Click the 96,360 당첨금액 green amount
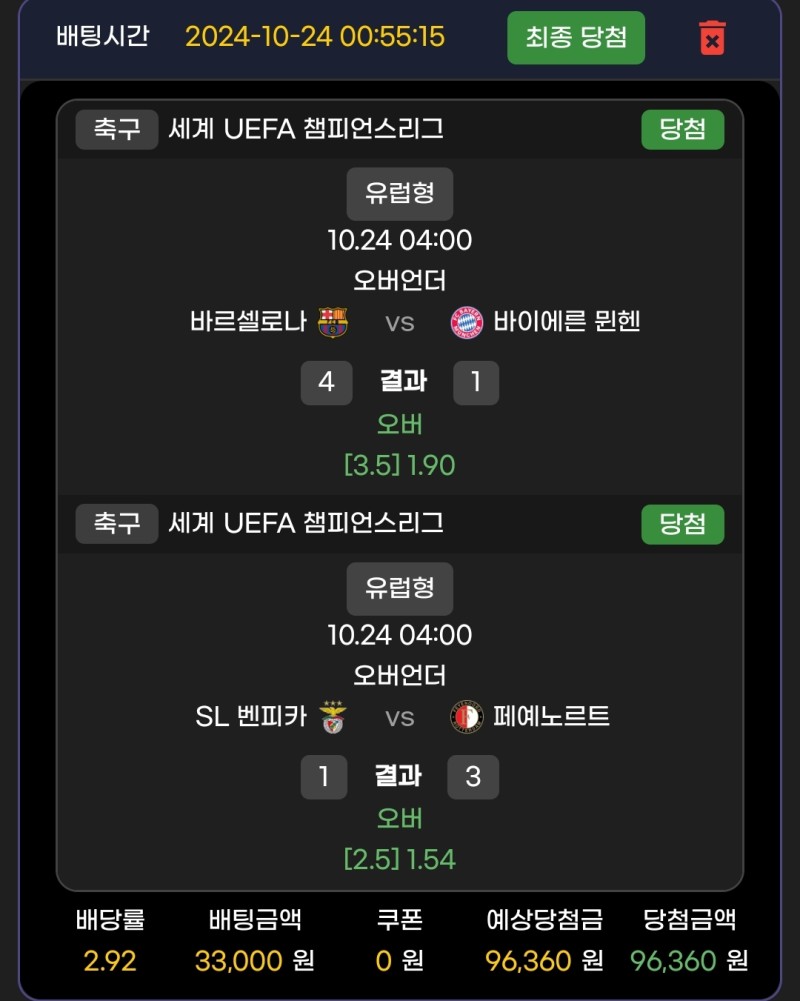Screen dimensions: 800x1001 pos(673,961)
